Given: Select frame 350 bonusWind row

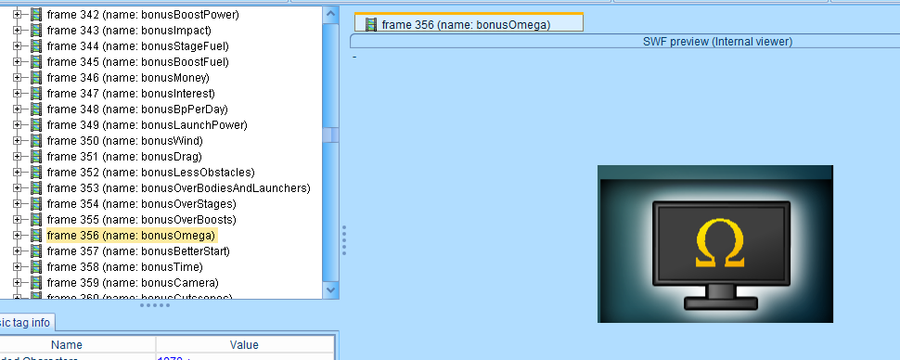Looking at the screenshot, I should coord(125,141).
